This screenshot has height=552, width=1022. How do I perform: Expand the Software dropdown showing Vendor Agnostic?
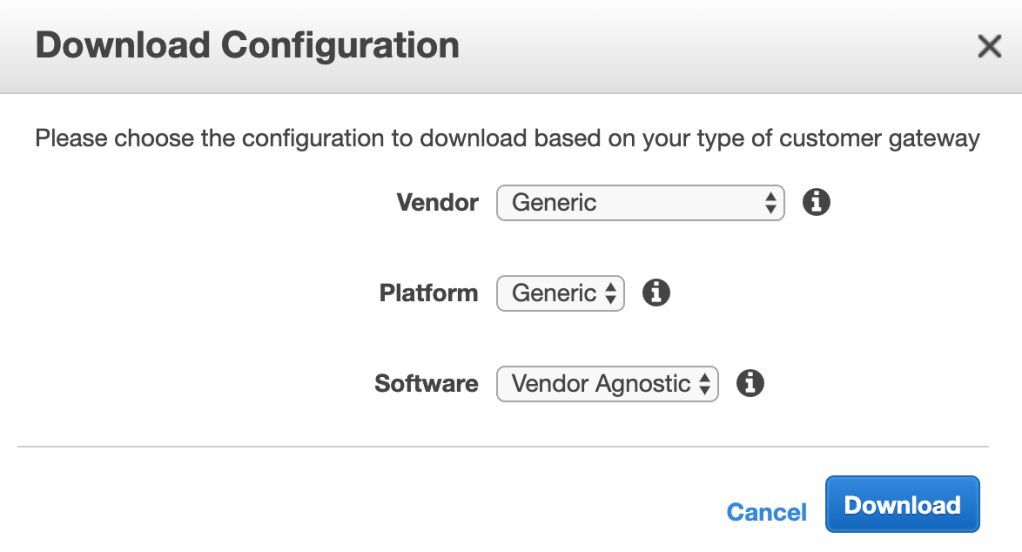click(607, 384)
